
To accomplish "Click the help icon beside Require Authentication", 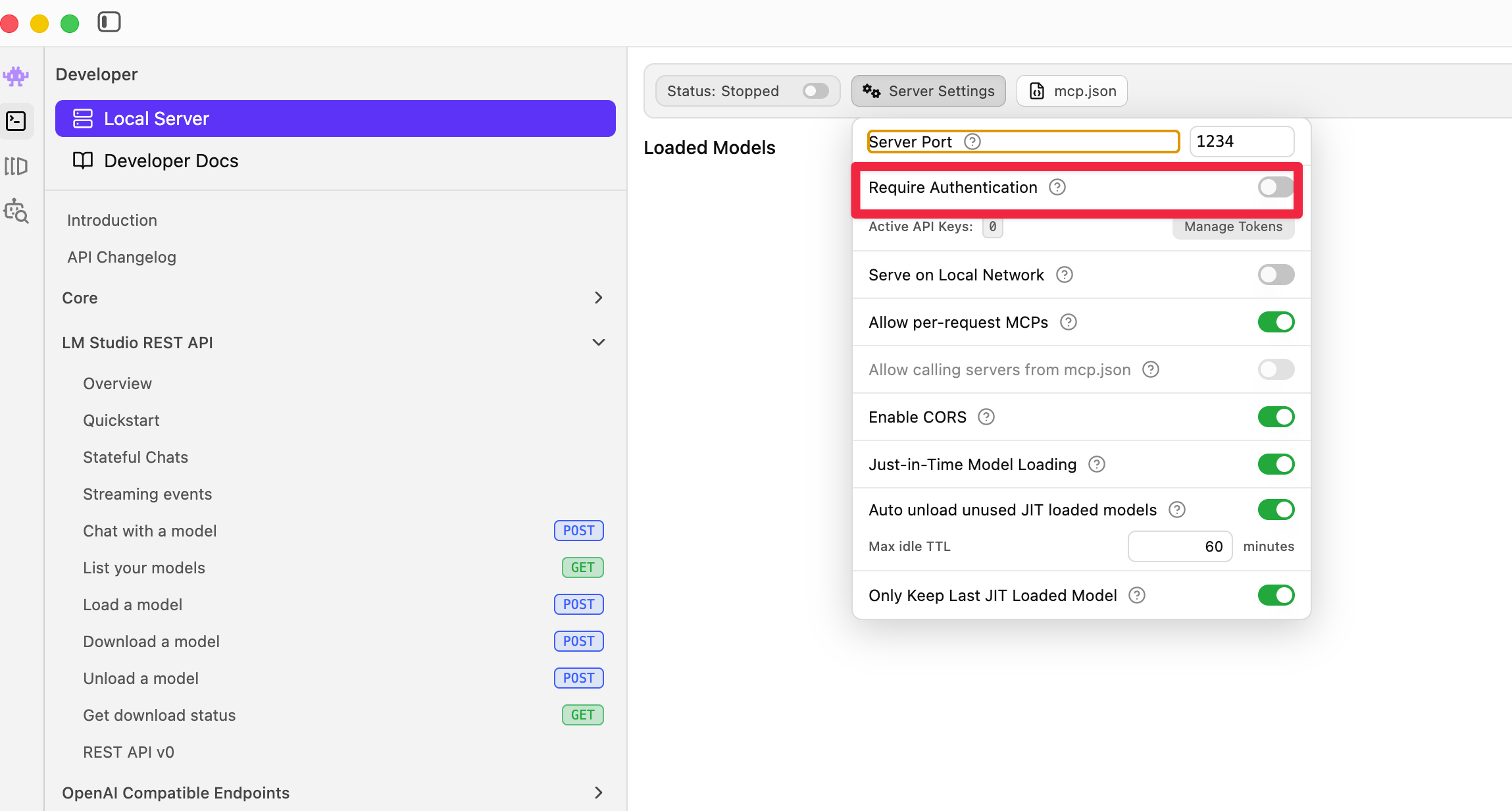I will coord(1057,188).
